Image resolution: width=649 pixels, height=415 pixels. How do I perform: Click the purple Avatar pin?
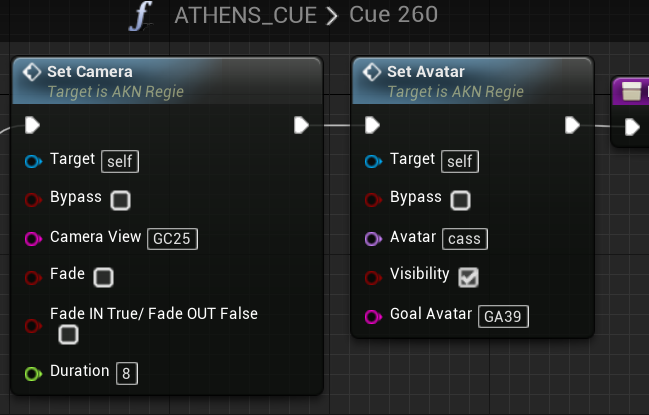click(373, 239)
